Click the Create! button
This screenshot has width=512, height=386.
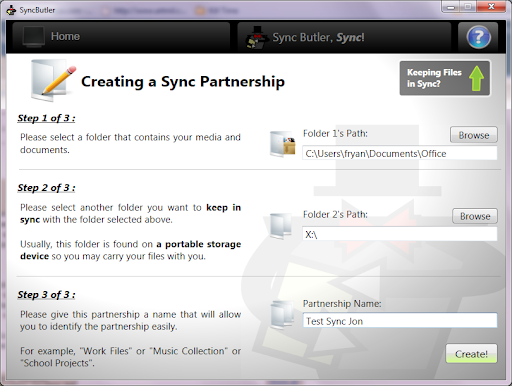(x=471, y=354)
